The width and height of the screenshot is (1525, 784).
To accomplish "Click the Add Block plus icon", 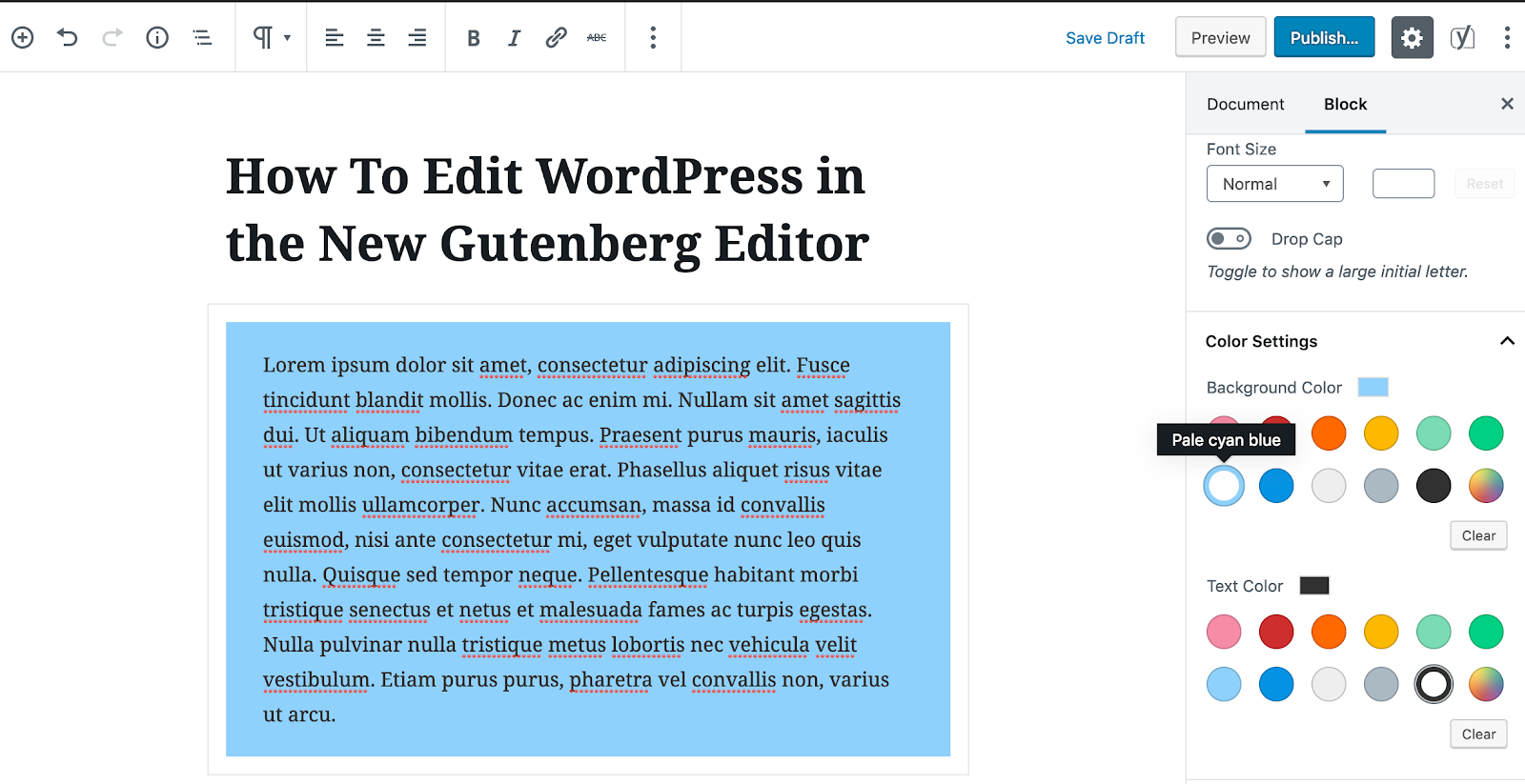I will pos(22,37).
